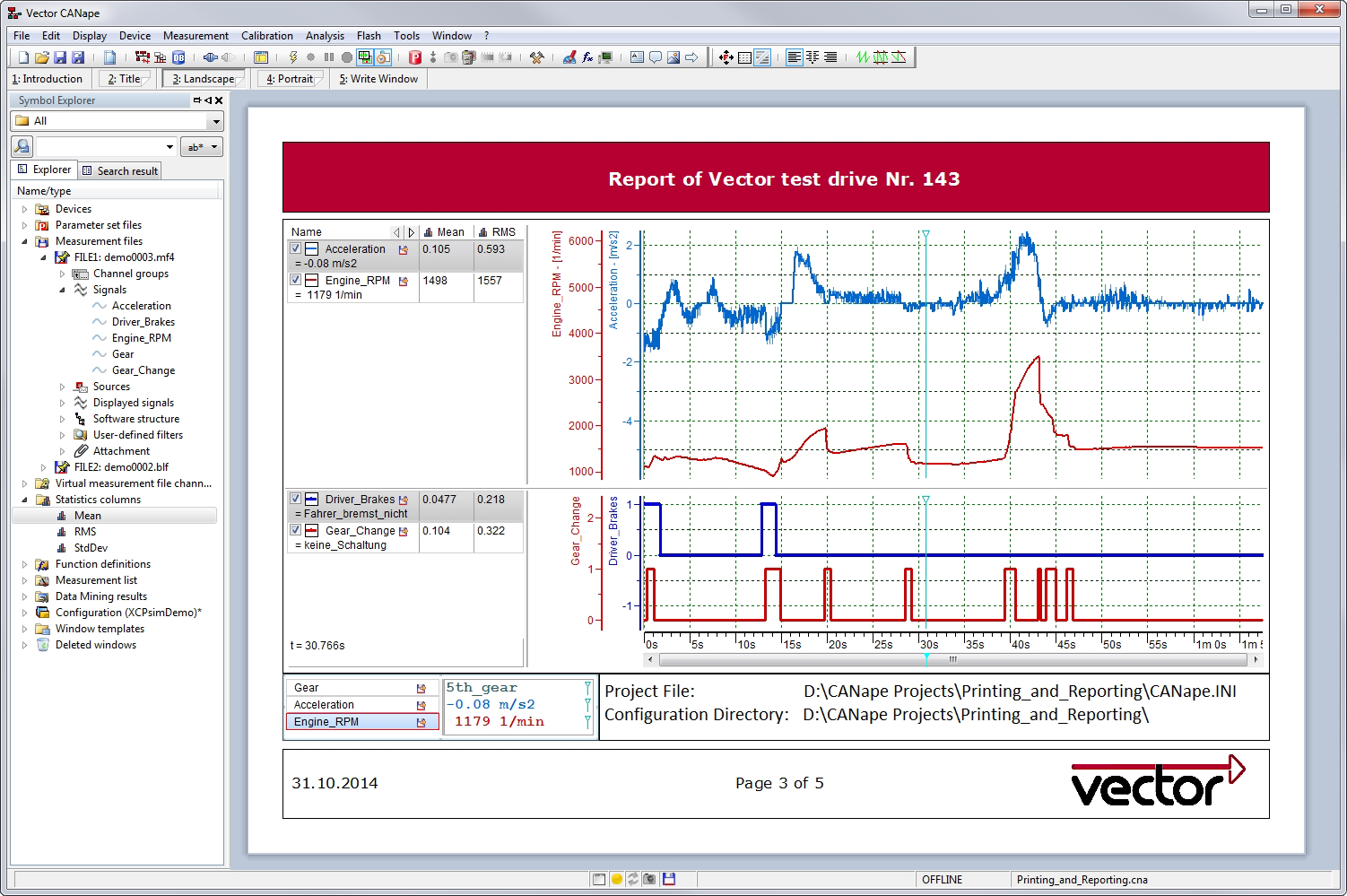Open the All filter dropdown

pos(215,121)
